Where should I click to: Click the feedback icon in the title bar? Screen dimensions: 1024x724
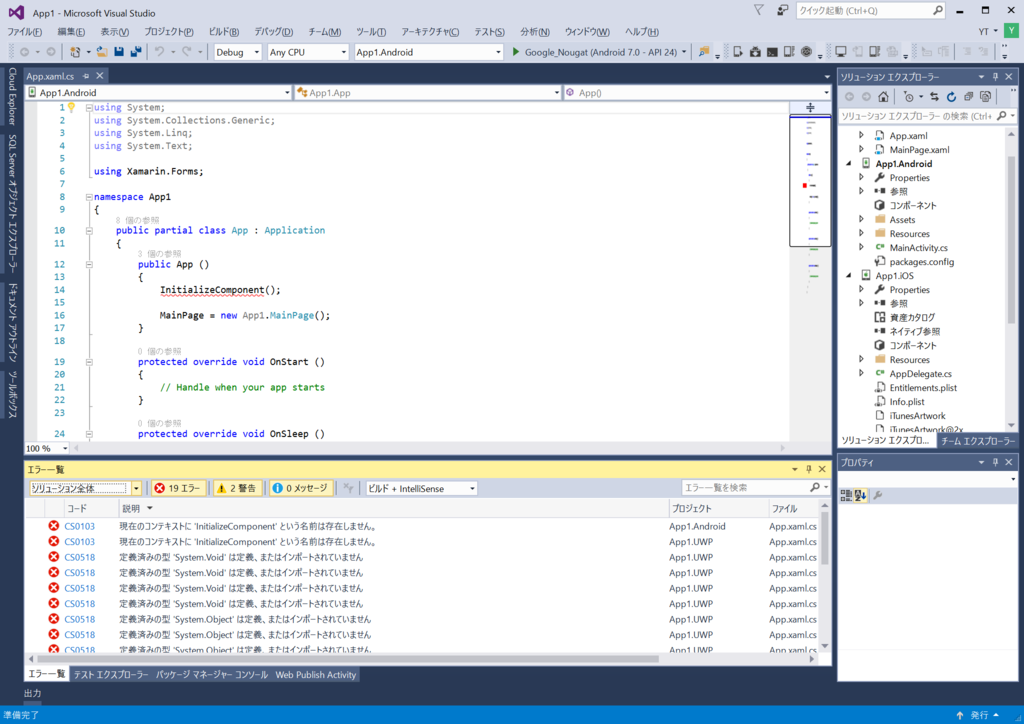[x=782, y=10]
